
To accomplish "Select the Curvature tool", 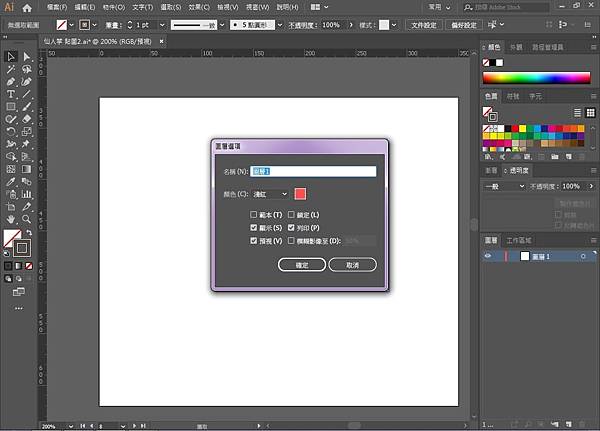I will [26, 82].
